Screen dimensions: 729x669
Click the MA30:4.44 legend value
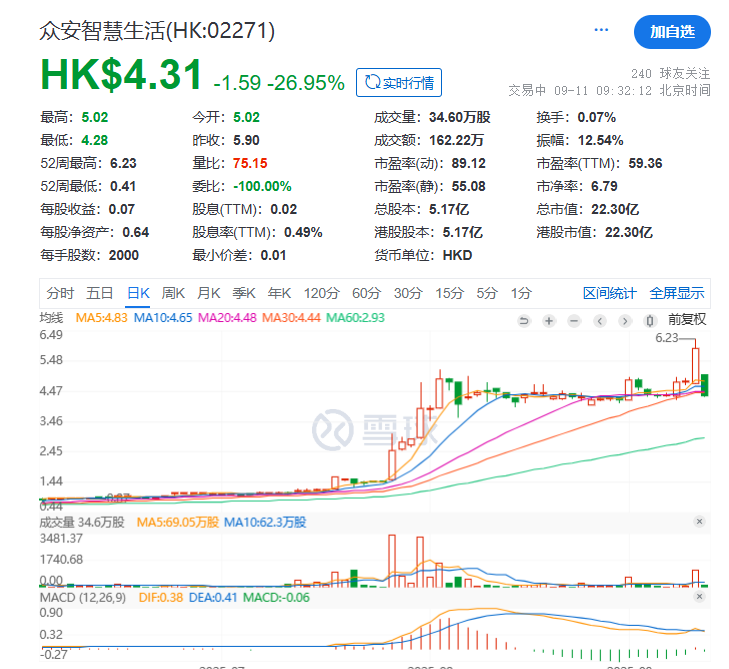tap(291, 318)
